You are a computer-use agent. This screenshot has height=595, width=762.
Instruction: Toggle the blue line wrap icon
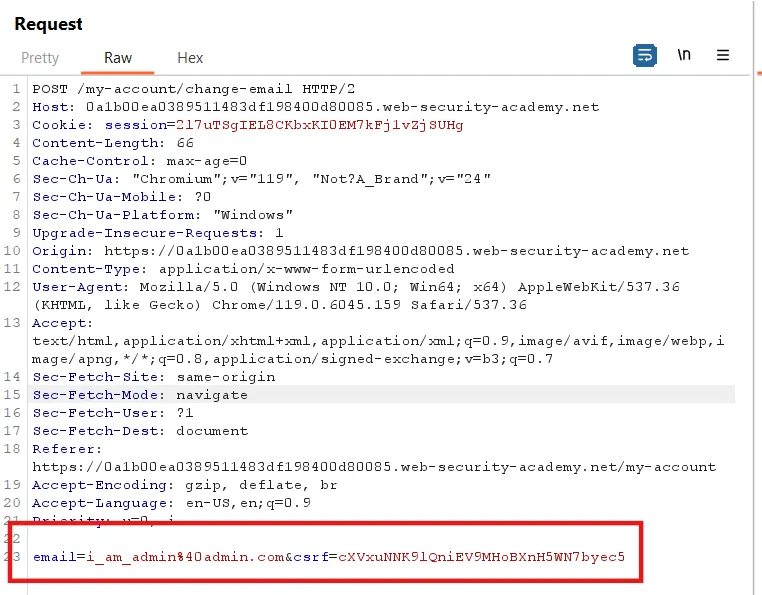pyautogui.click(x=644, y=55)
